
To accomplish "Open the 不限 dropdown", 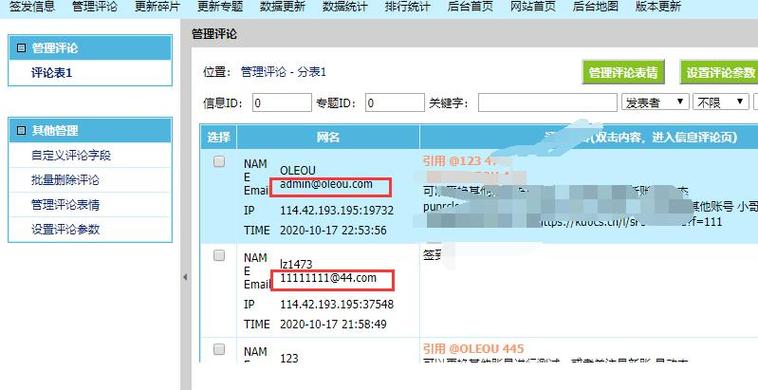I will point(720,102).
